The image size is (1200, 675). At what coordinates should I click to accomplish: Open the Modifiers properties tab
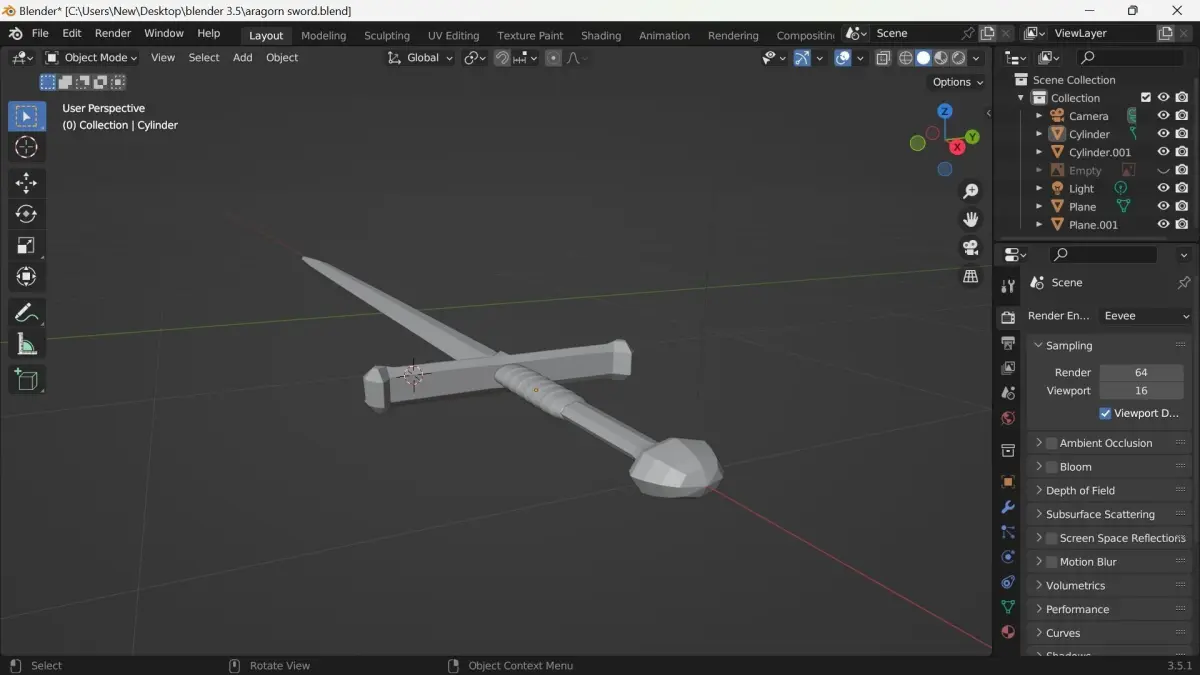pyautogui.click(x=1008, y=507)
